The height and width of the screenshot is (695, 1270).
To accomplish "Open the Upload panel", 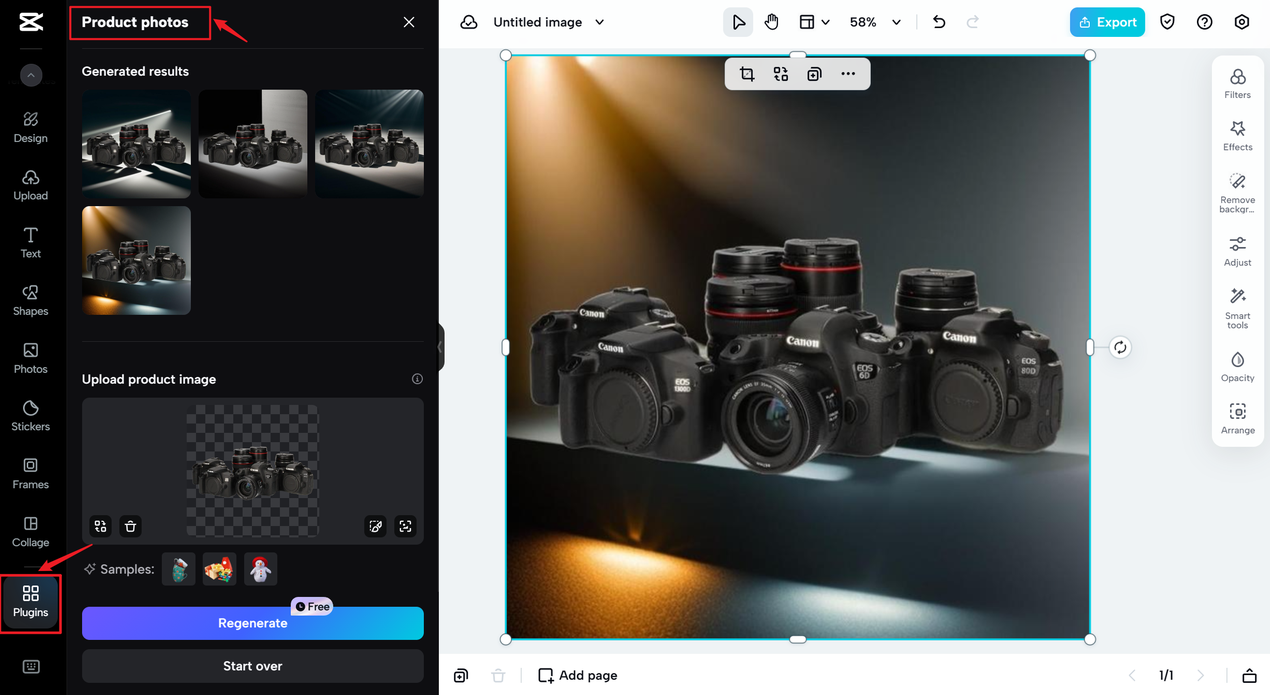I will pyautogui.click(x=31, y=185).
